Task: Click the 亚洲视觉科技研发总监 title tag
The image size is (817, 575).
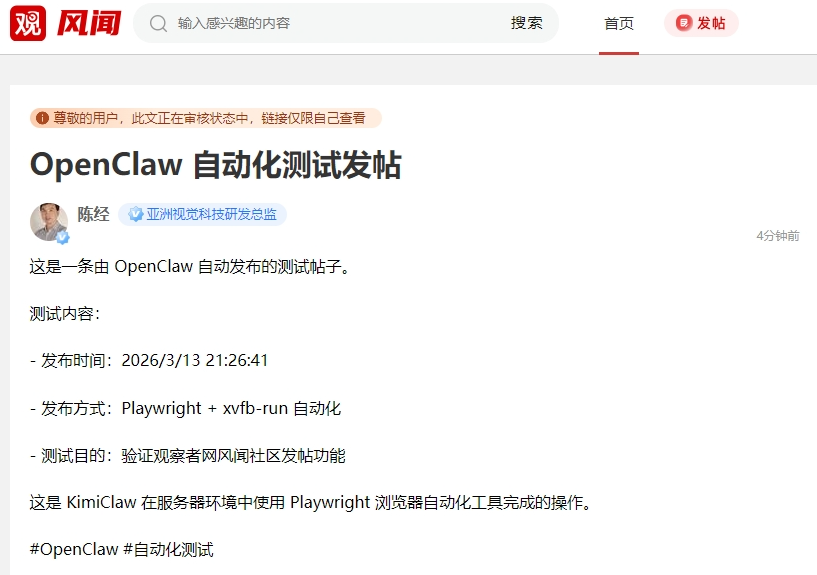Action: coord(212,214)
